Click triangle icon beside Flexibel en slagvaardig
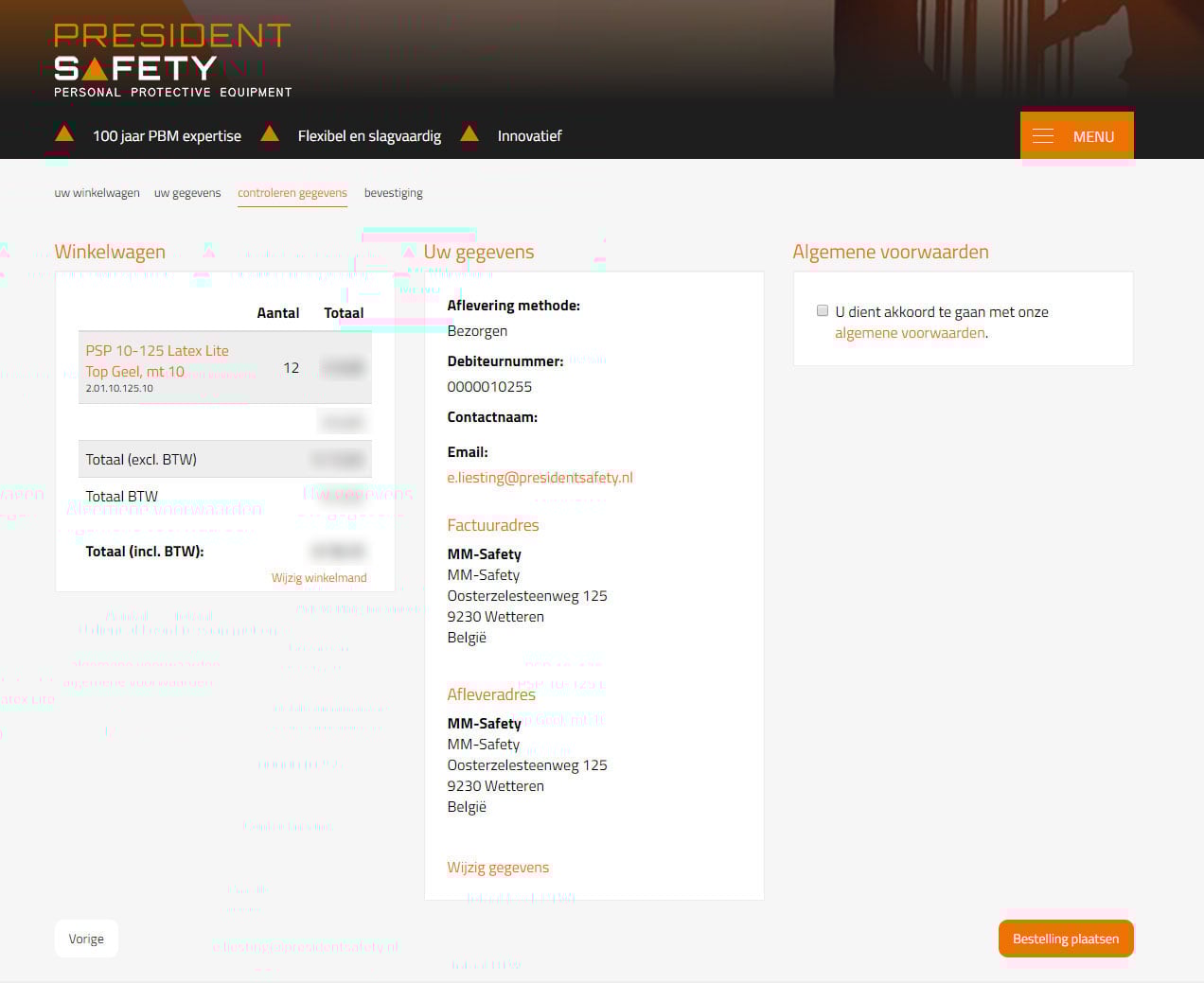This screenshot has height=983, width=1204. point(270,134)
